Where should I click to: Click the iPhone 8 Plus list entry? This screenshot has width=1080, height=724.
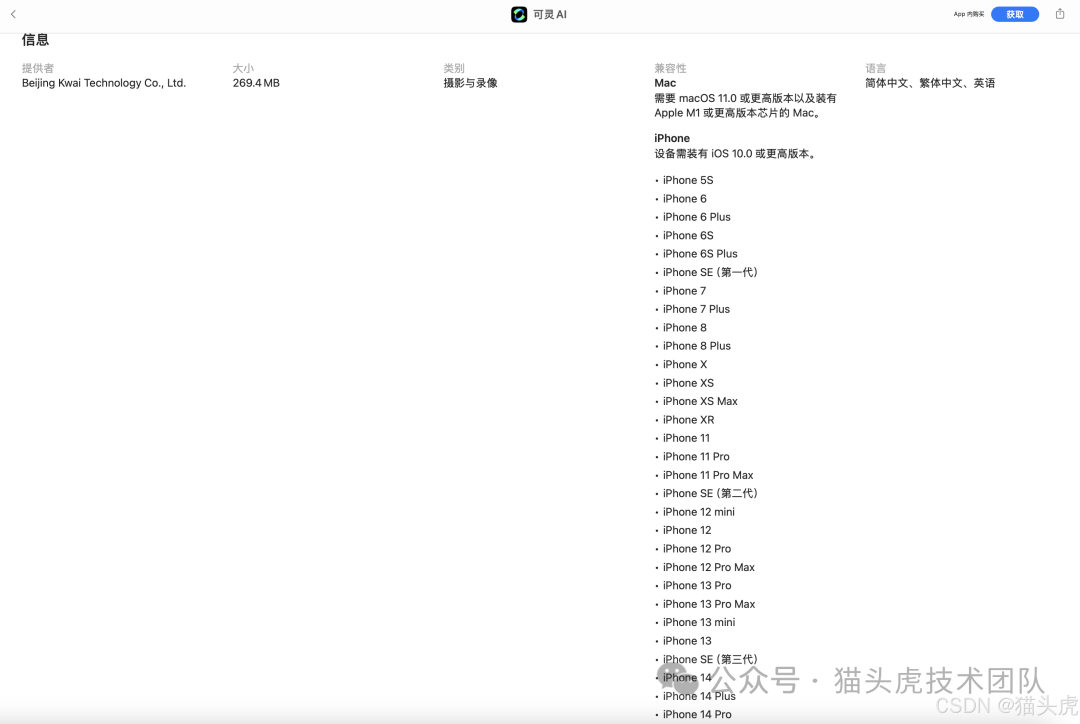pyautogui.click(x=696, y=347)
